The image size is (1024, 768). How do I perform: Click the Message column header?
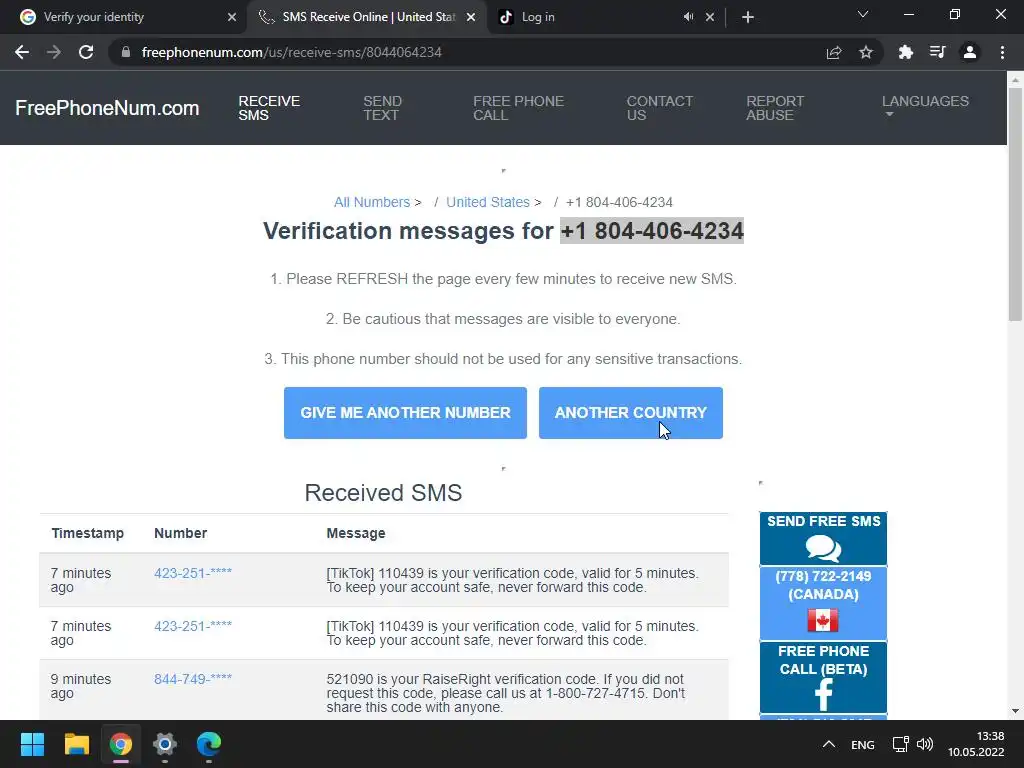pyautogui.click(x=356, y=534)
